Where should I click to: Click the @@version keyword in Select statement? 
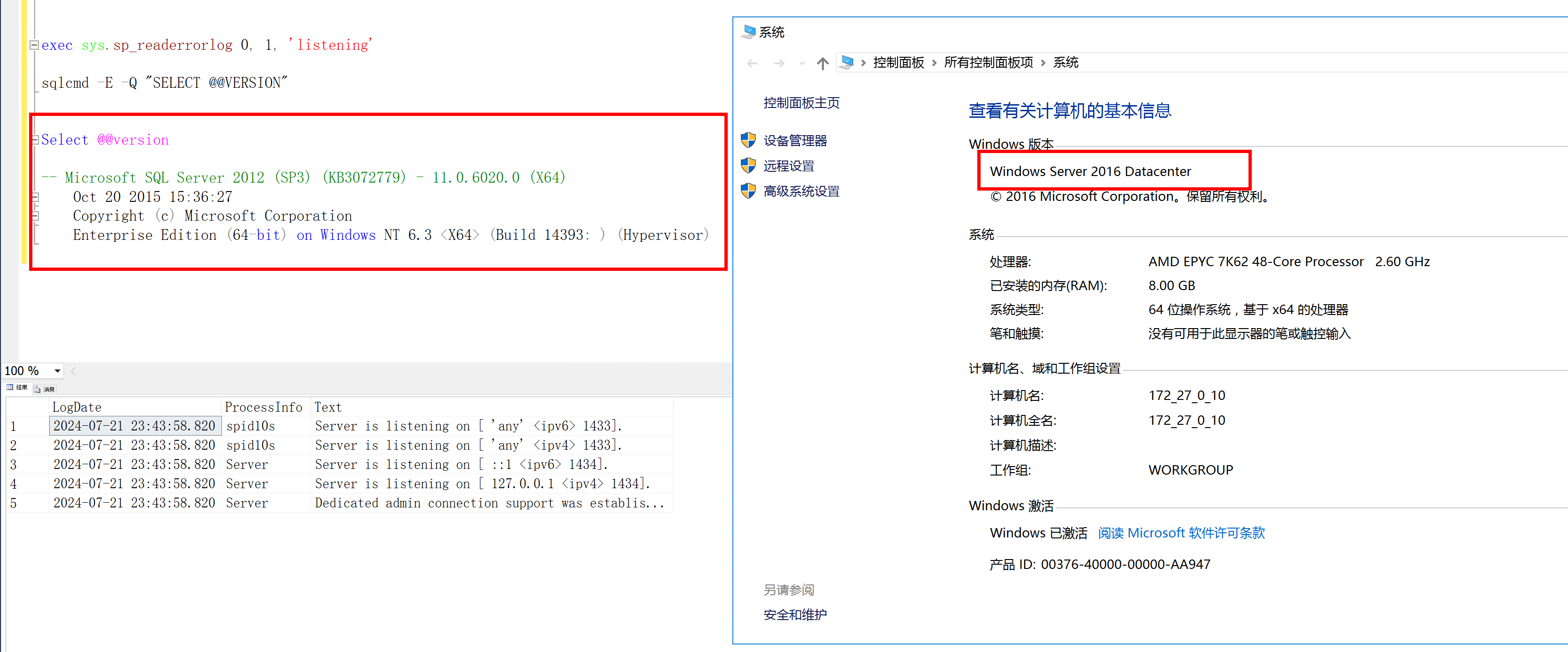(133, 140)
